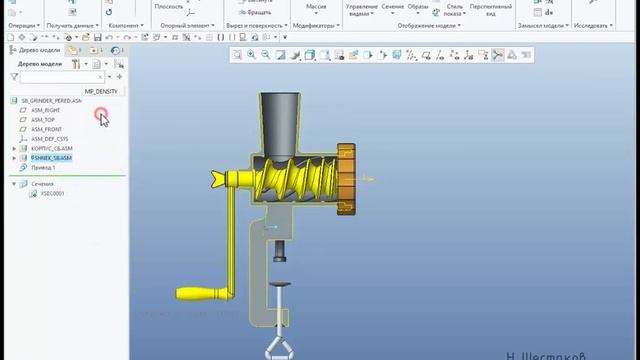Toggle the highlighted 3D annotation display icon
640x360 pixels.
click(498, 55)
